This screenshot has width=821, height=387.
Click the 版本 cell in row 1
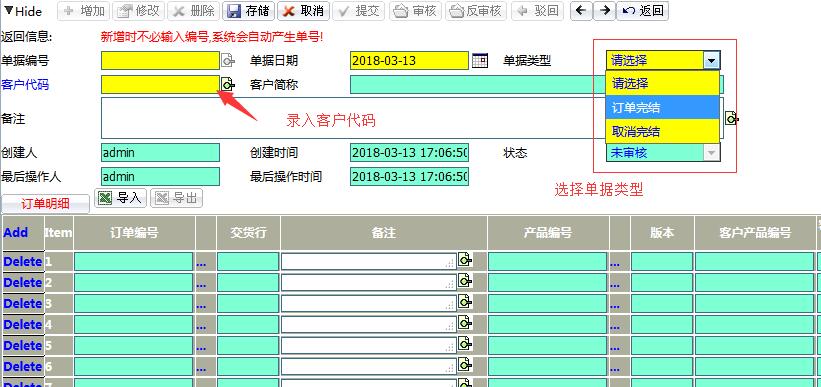point(662,261)
